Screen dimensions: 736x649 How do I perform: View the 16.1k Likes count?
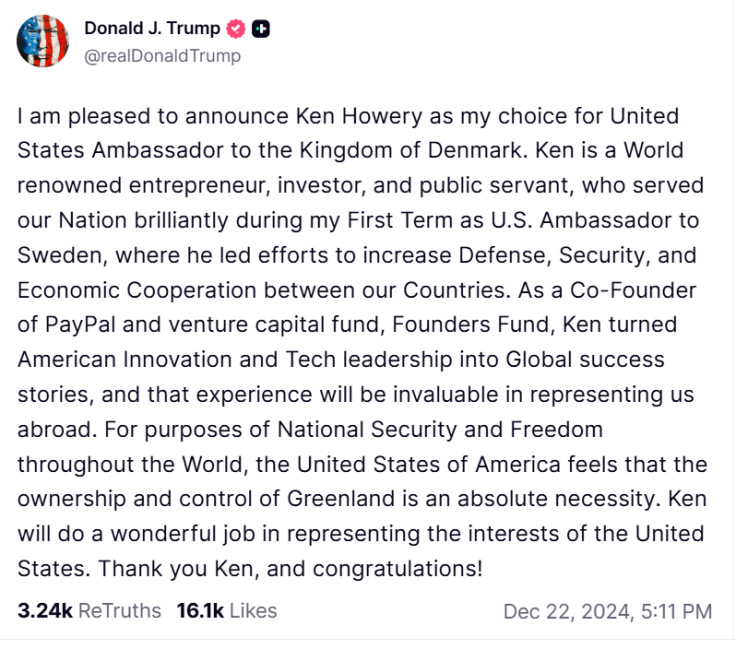point(200,610)
